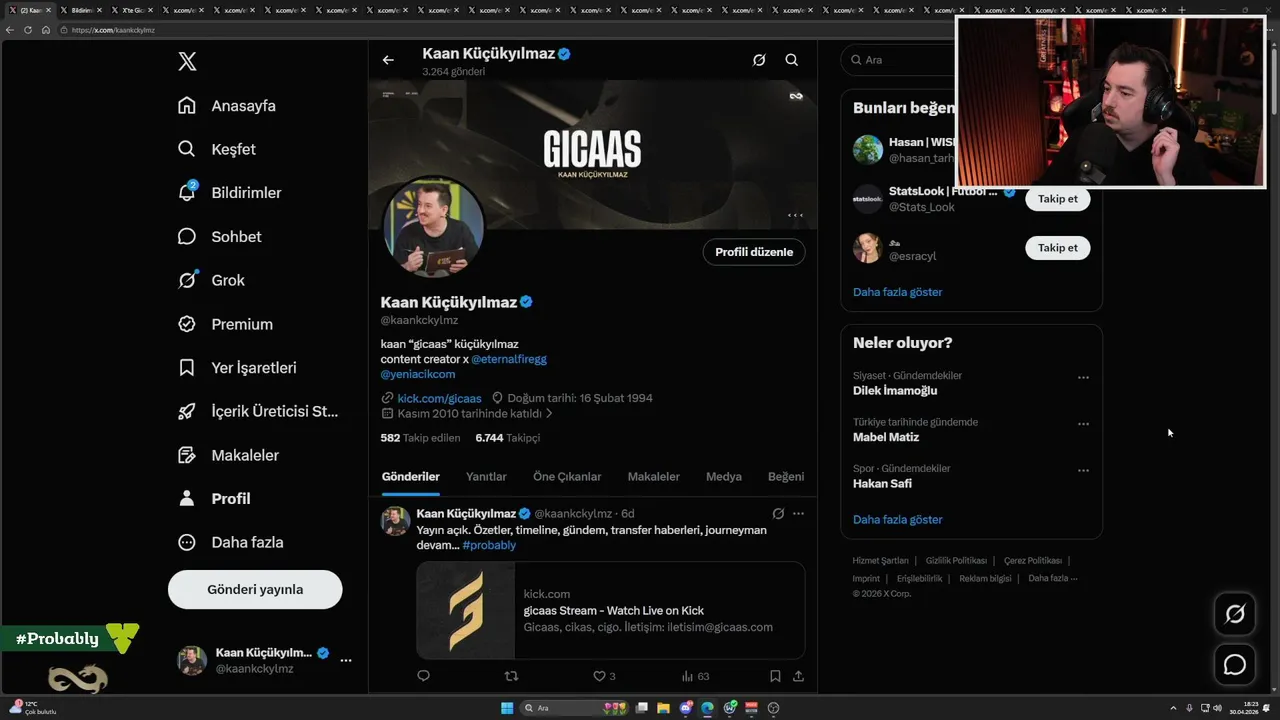Open profile avatar picture

coord(434,227)
